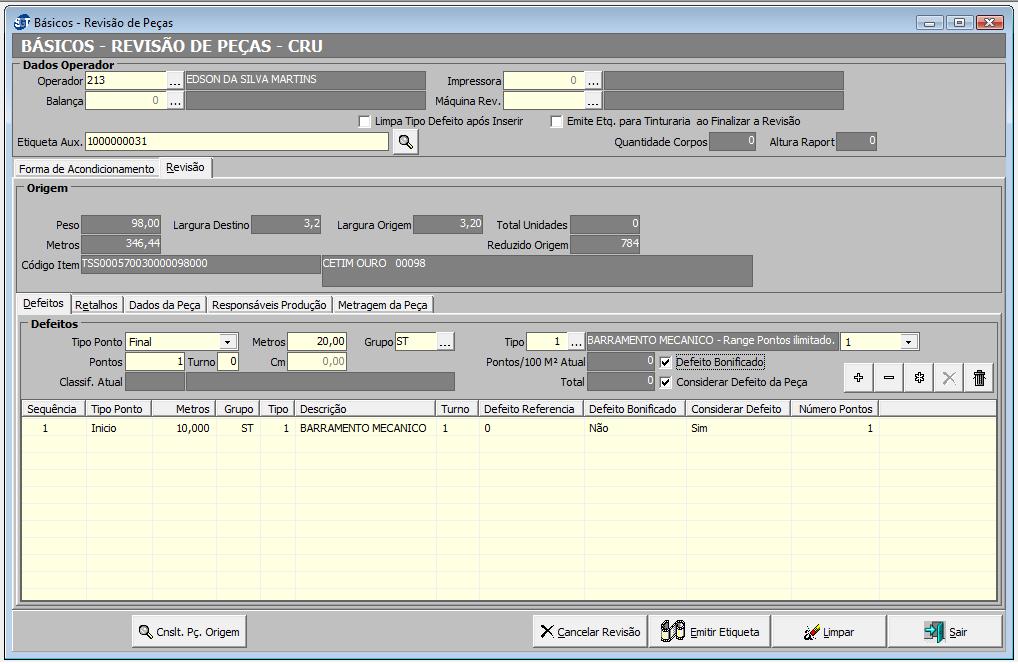Toggle Emite Etq. para Tinturaria checkbox
This screenshot has width=1018, height=664.
point(557,121)
